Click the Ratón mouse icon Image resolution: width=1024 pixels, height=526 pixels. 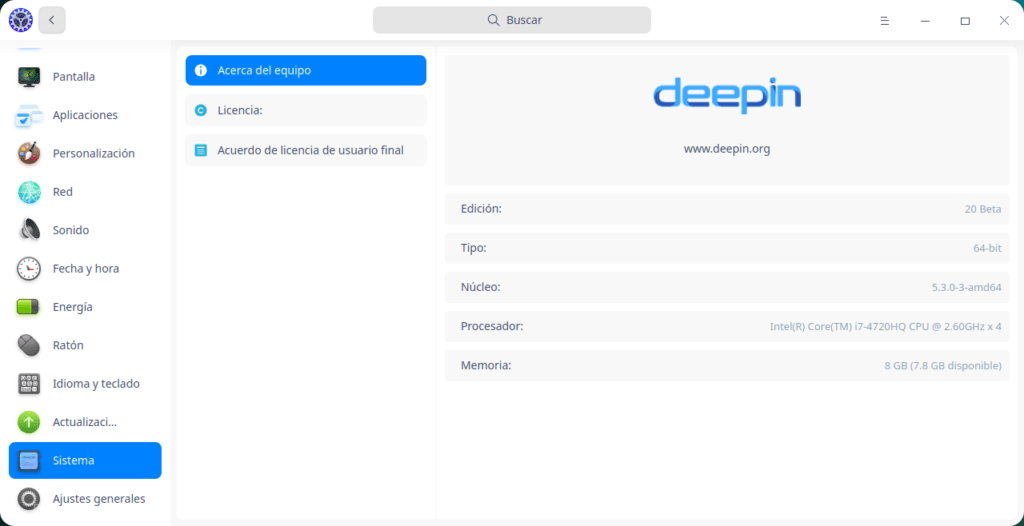tap(29, 345)
